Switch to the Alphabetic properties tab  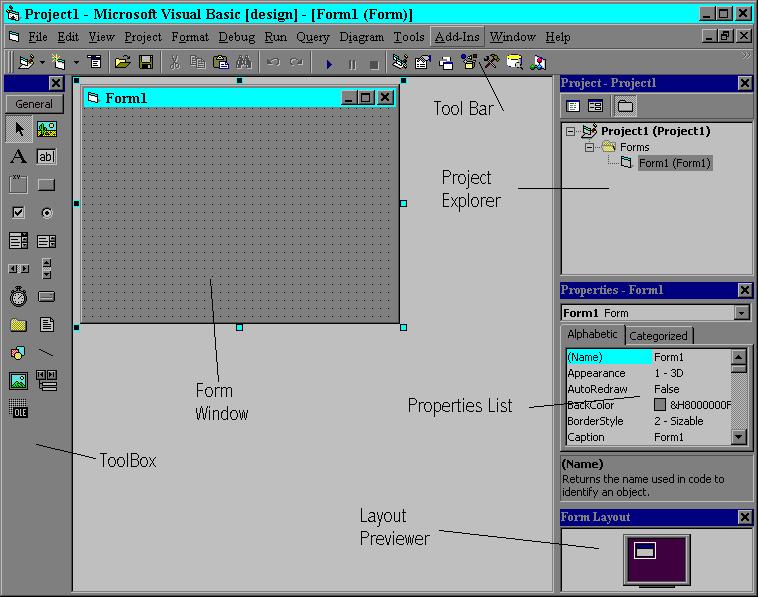pyautogui.click(x=593, y=334)
